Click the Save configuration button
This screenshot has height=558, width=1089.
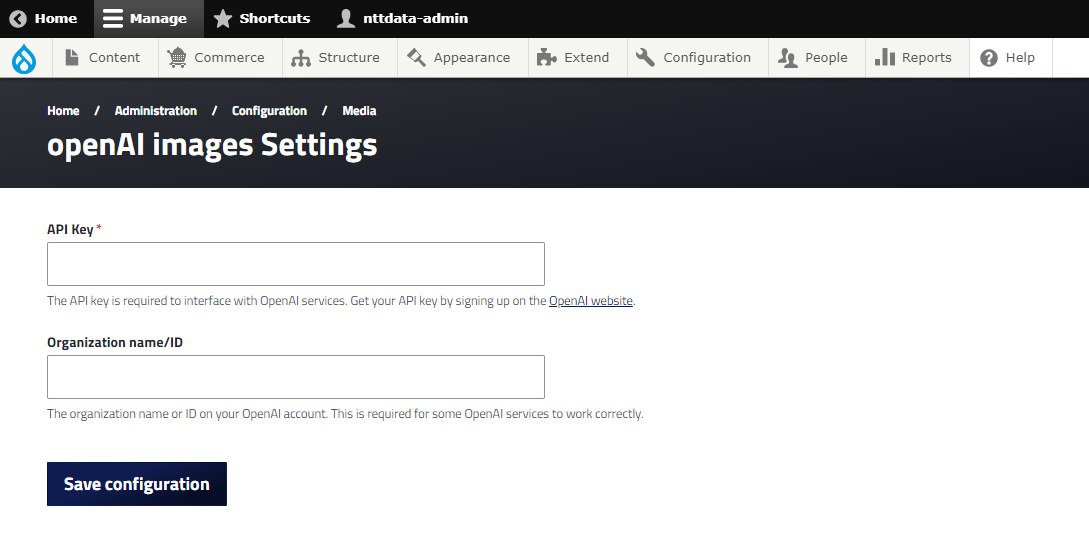137,484
